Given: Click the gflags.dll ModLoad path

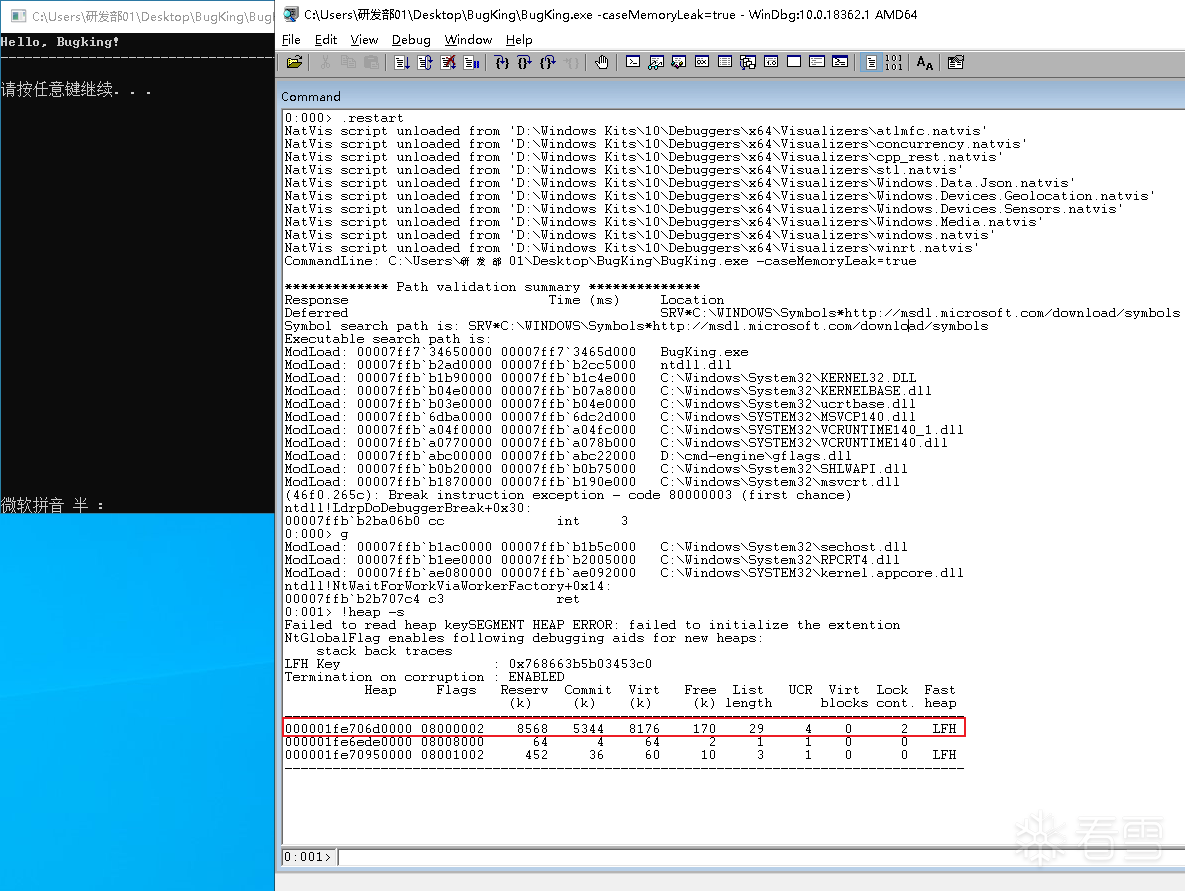Looking at the screenshot, I should coord(756,456).
